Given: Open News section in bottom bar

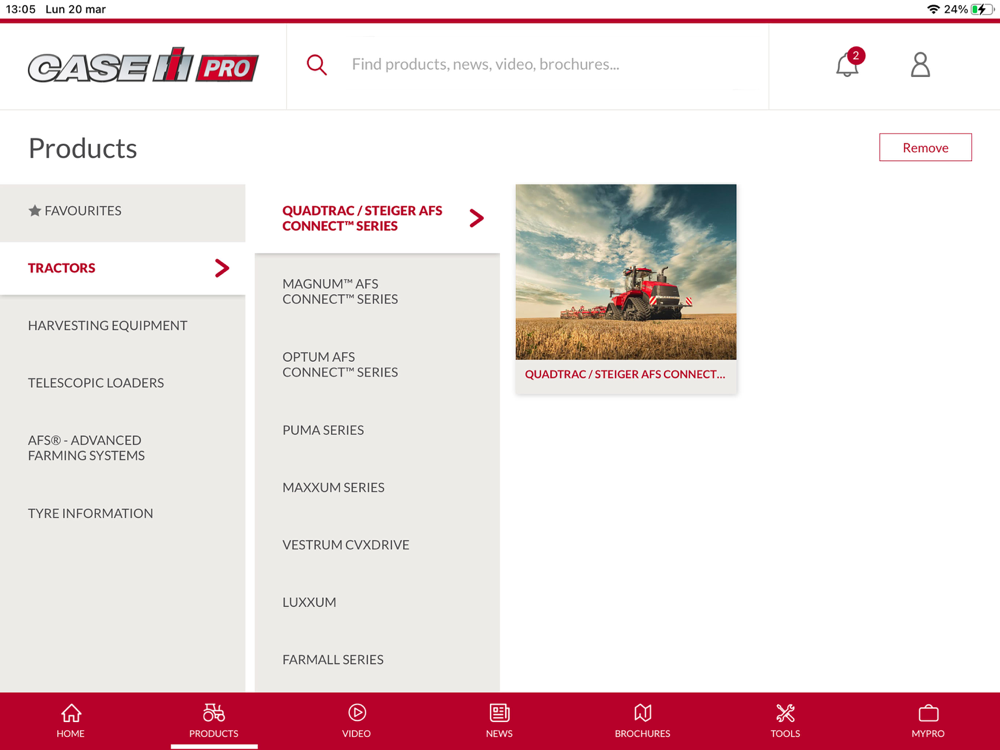Looking at the screenshot, I should click(499, 721).
